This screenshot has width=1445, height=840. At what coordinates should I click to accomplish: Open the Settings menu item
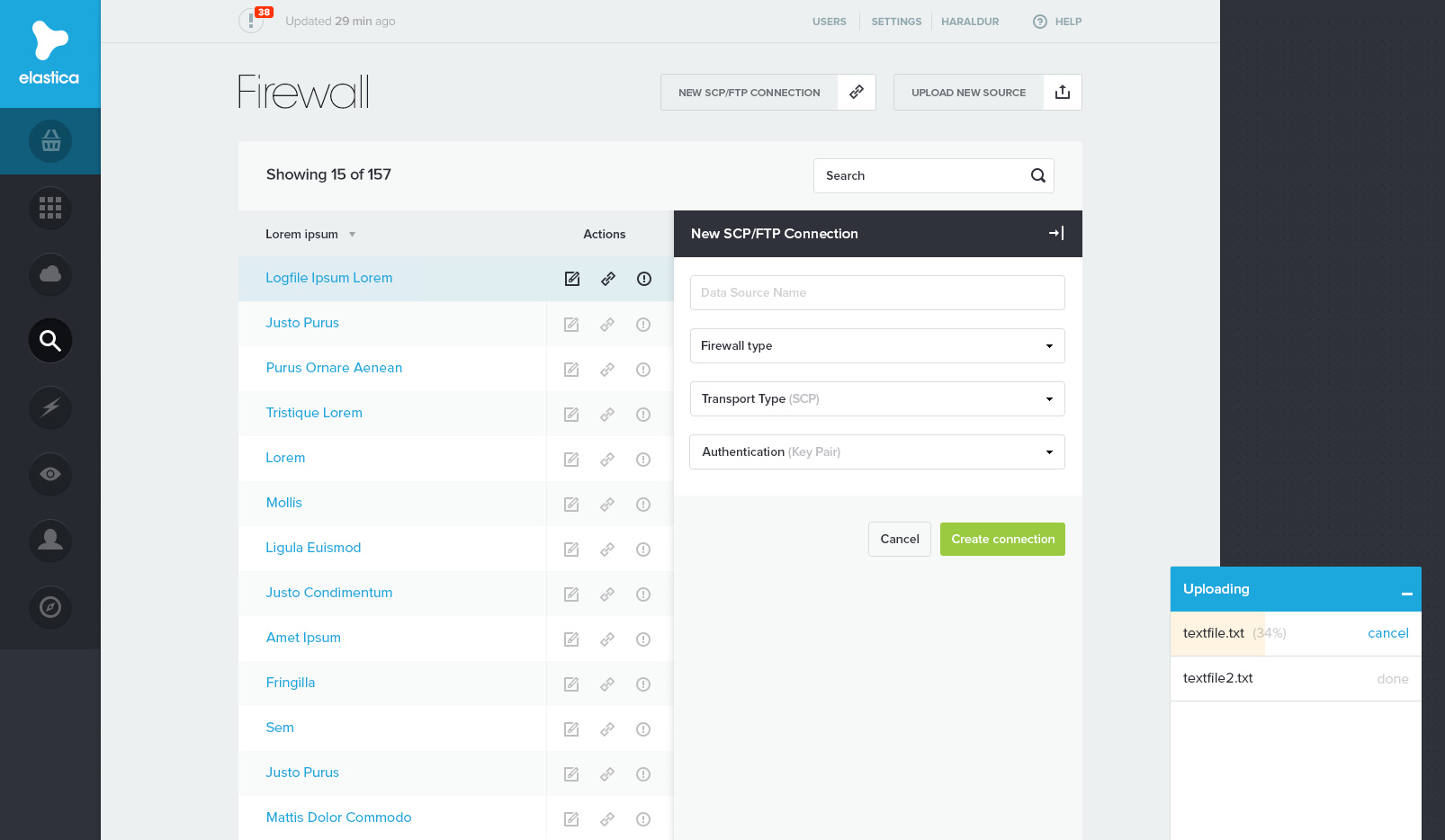click(896, 22)
